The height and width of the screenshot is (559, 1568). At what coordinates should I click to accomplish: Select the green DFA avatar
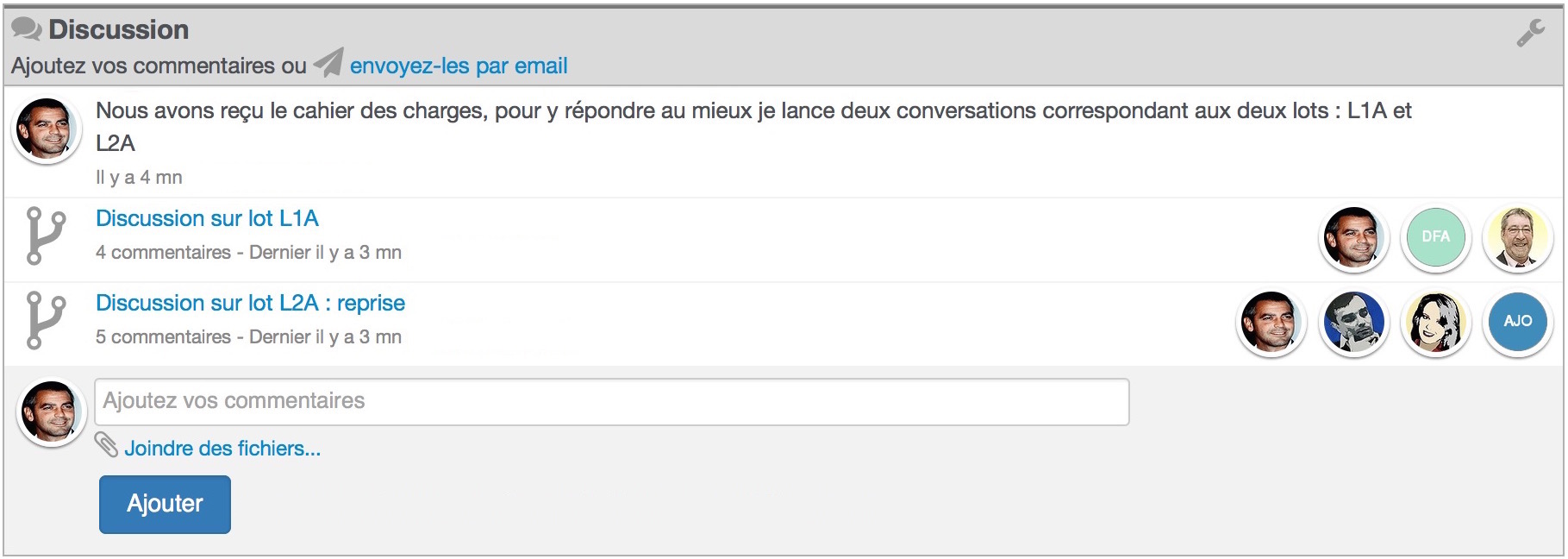tap(1435, 236)
